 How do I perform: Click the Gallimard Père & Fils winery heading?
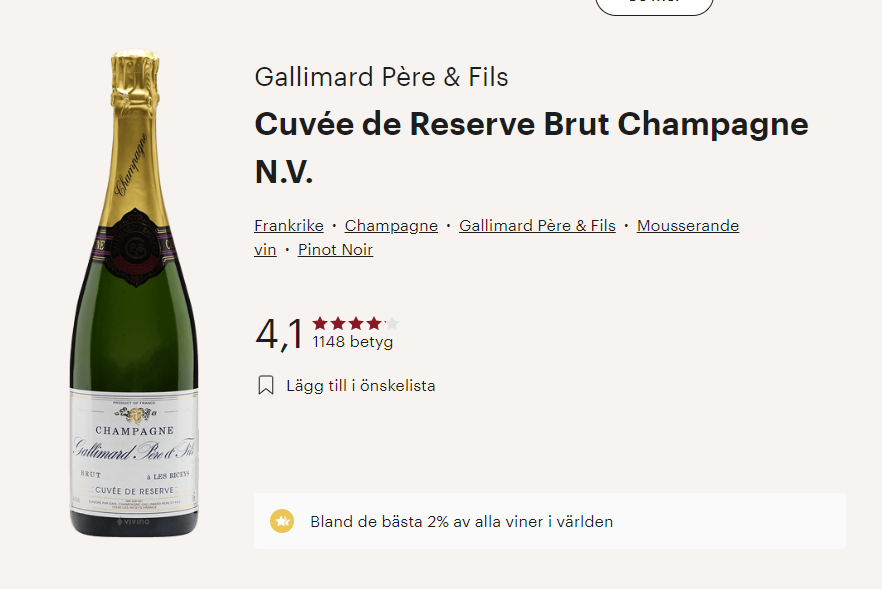click(381, 77)
